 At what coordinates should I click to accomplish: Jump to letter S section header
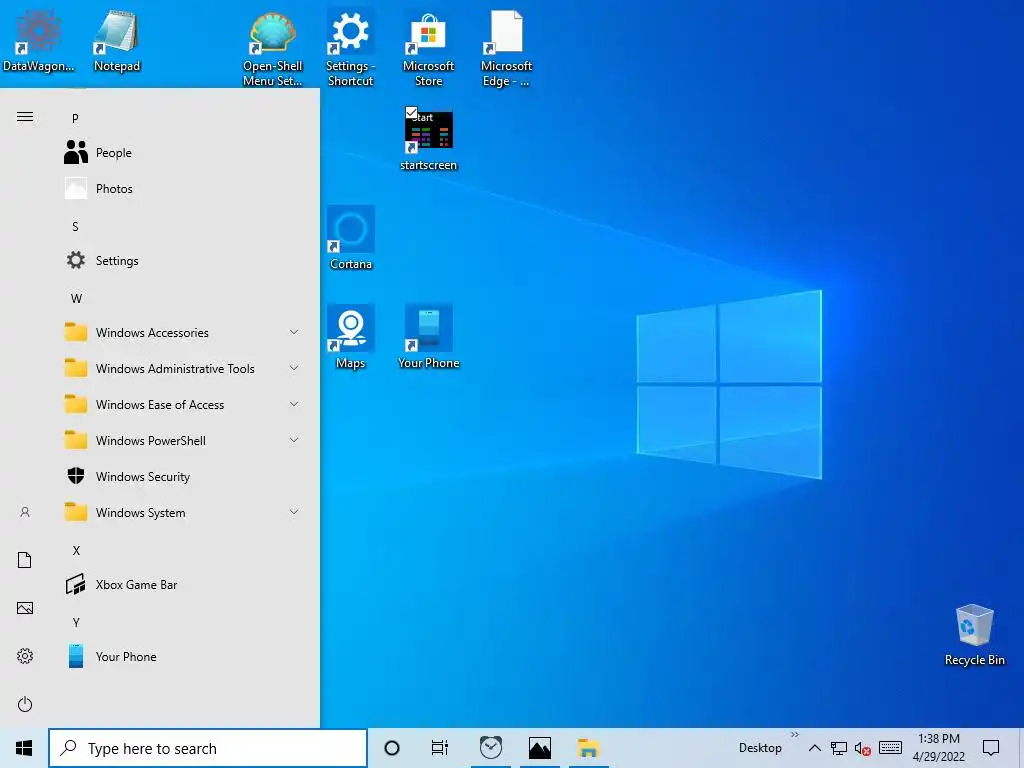pyautogui.click(x=75, y=227)
